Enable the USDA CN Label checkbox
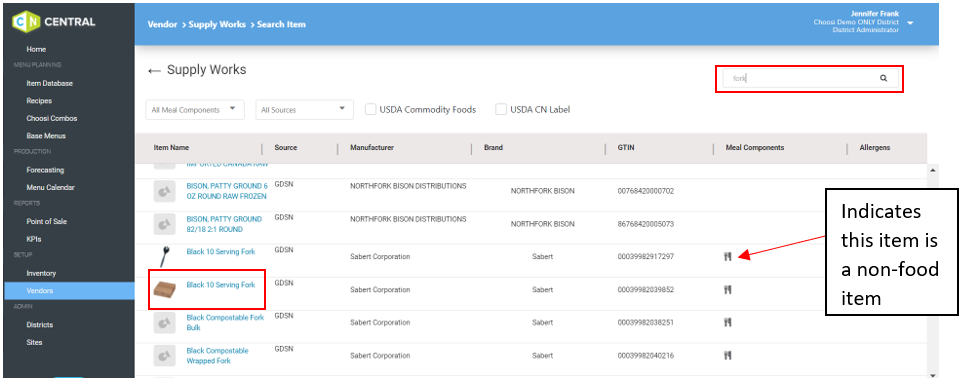Screen dimensions: 966x386 coord(501,110)
